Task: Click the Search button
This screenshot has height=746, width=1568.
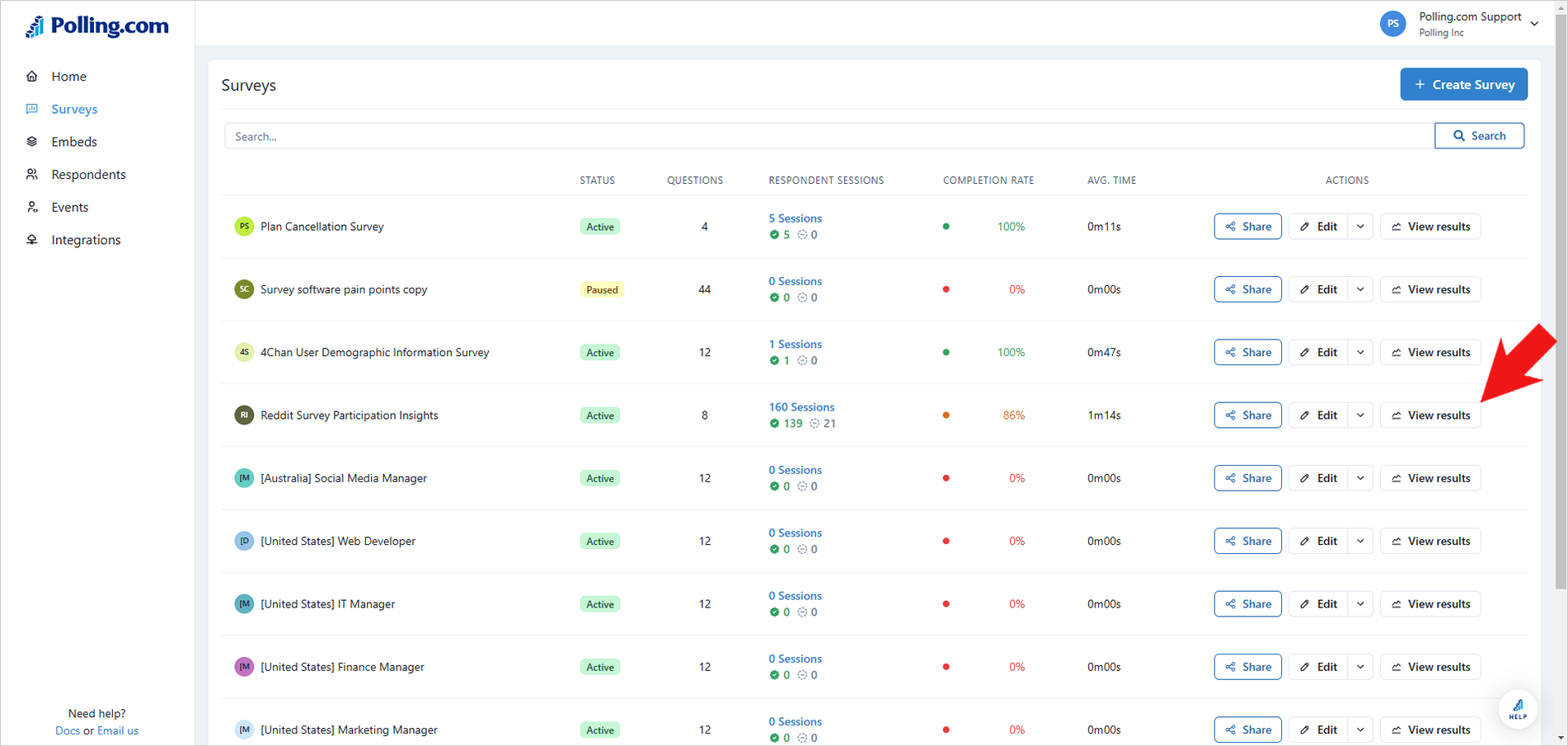Action: [1479, 136]
